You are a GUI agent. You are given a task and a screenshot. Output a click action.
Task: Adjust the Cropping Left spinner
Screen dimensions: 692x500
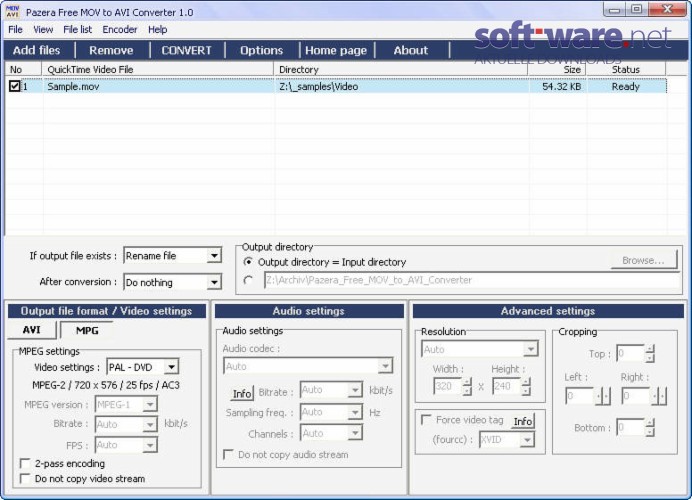[603, 396]
